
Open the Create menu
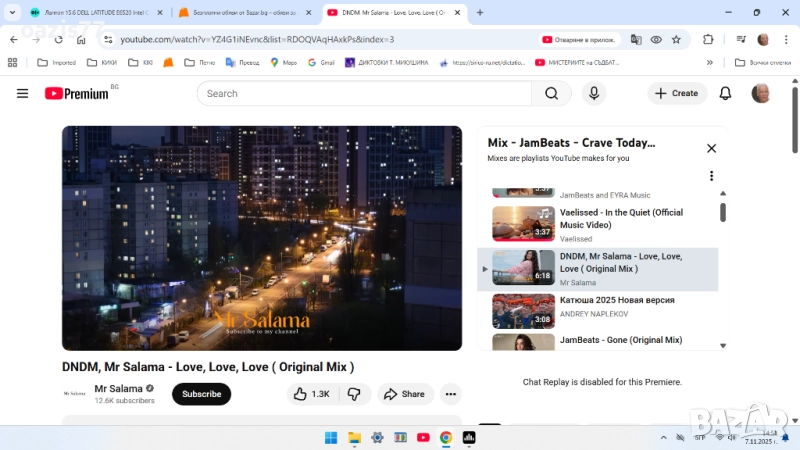[x=677, y=93]
